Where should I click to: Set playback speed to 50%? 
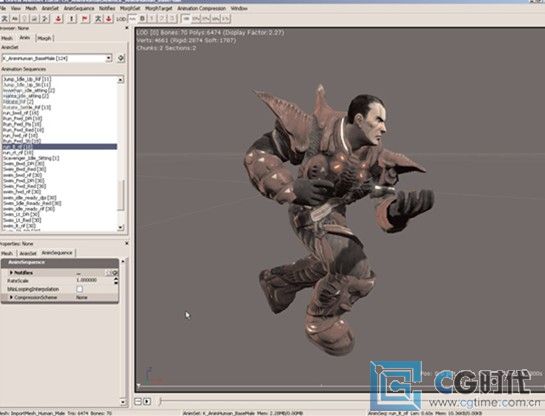click(x=196, y=19)
